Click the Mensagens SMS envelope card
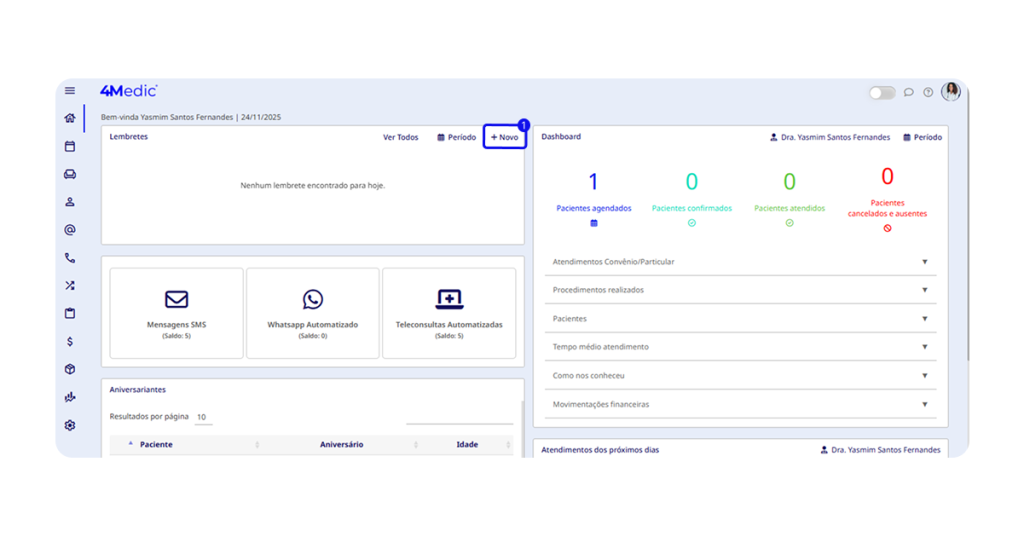 (x=176, y=312)
